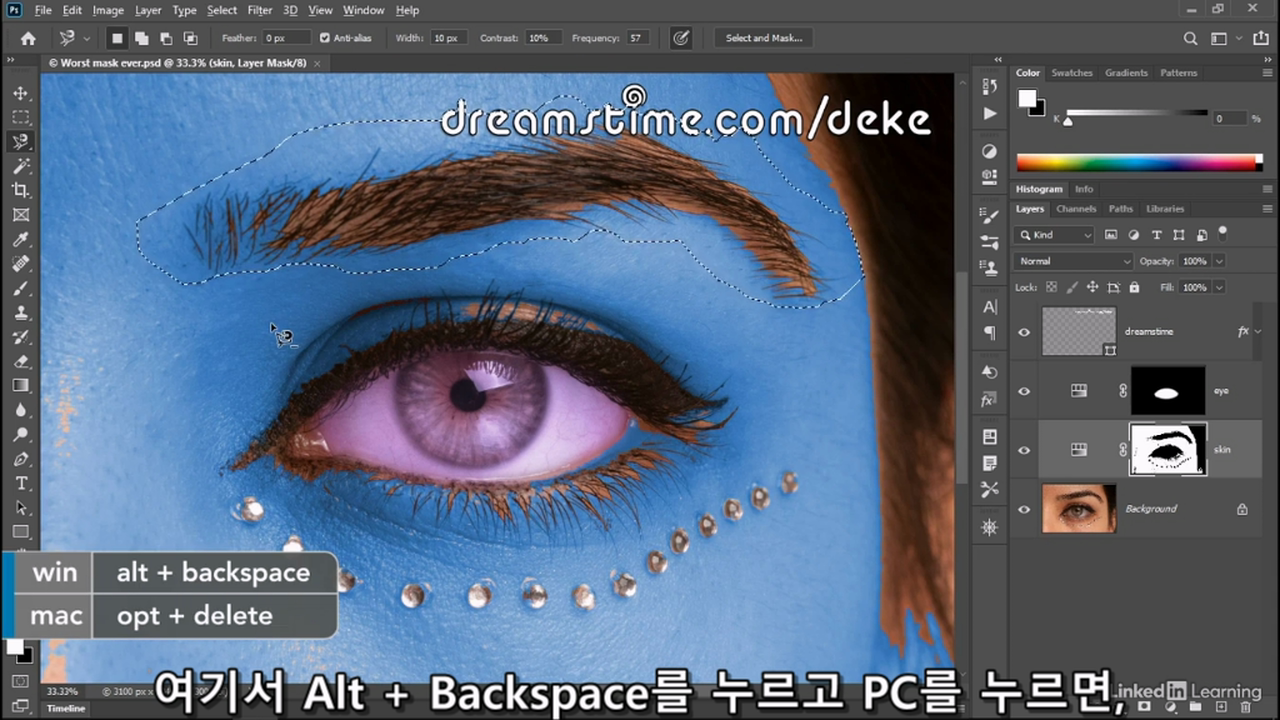
Task: Toggle lock all
Action: (1134, 287)
